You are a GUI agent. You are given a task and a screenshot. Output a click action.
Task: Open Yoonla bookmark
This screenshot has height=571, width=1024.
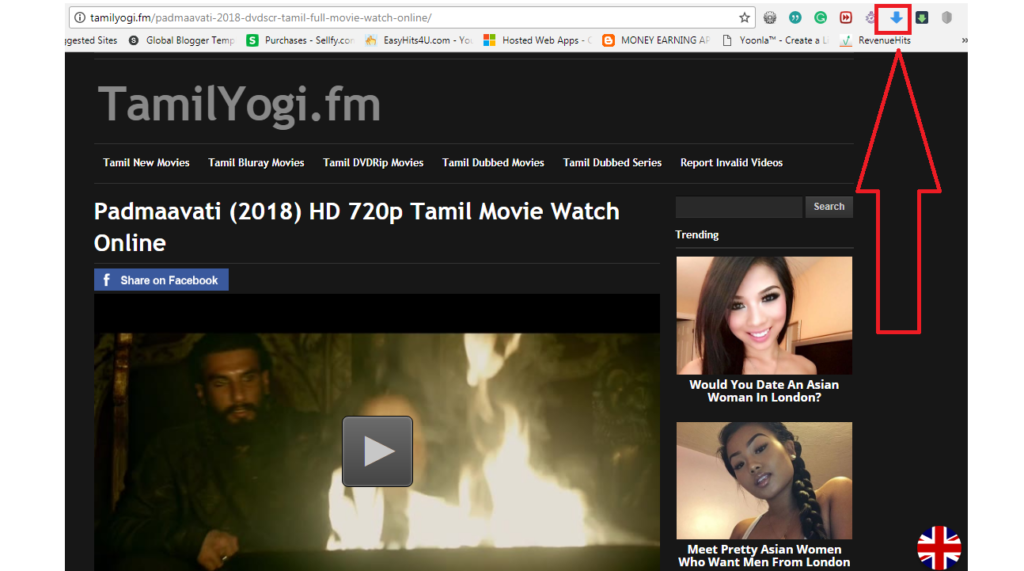coord(775,41)
